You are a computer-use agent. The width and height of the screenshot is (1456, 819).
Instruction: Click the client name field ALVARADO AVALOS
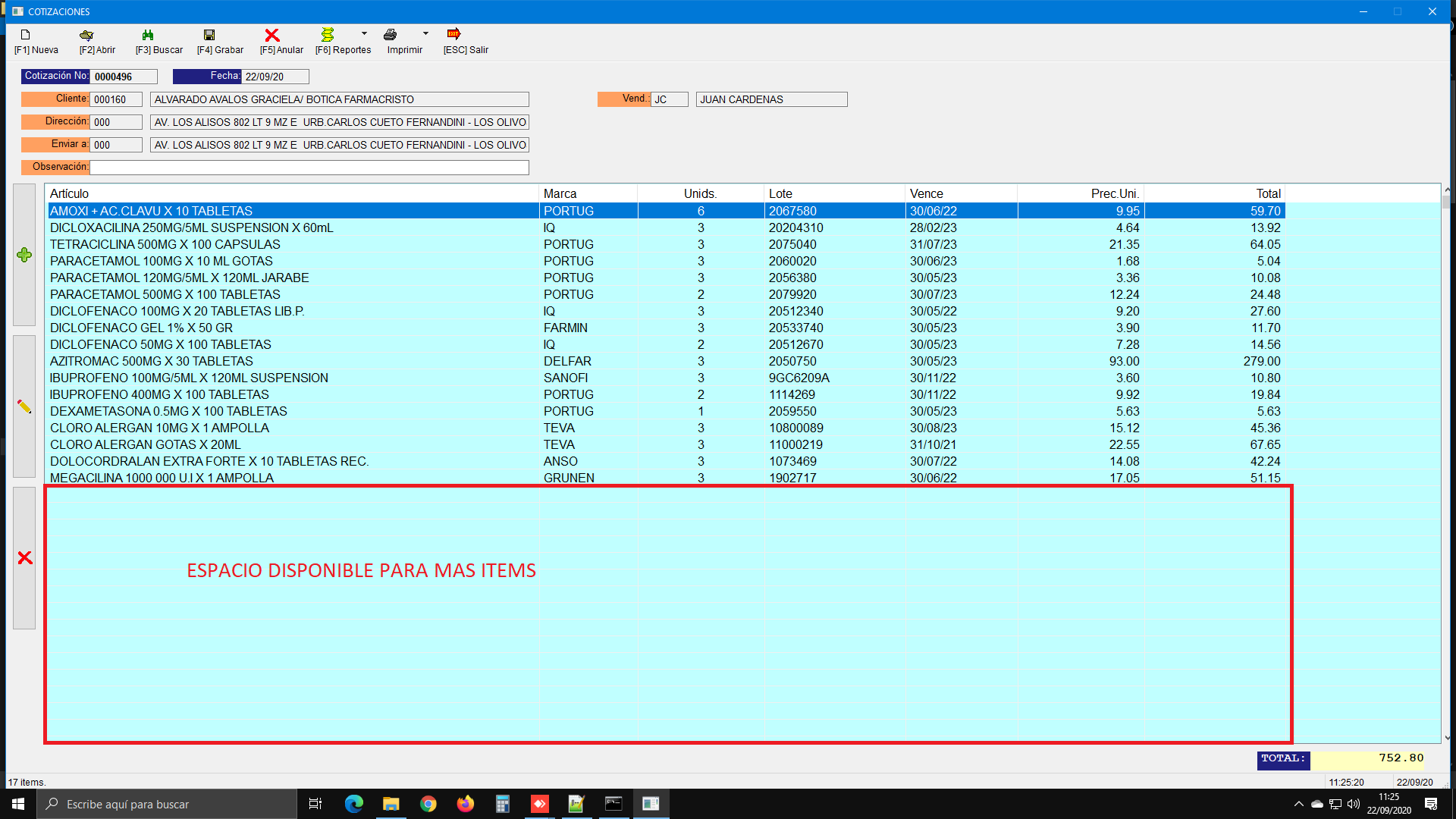(339, 99)
